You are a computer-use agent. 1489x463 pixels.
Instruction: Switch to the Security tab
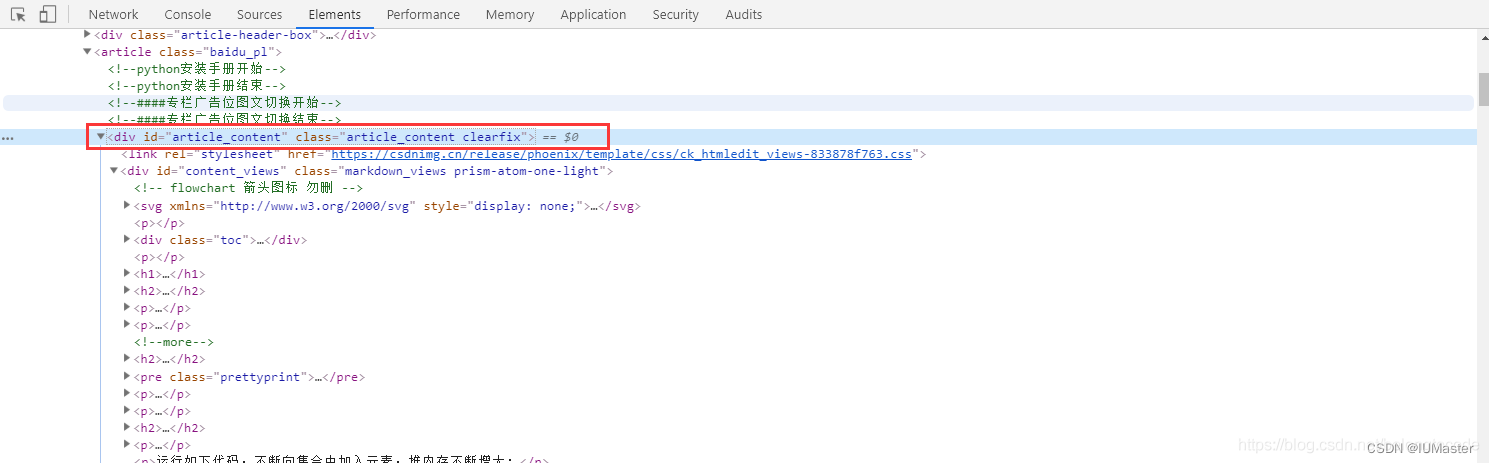coord(676,14)
